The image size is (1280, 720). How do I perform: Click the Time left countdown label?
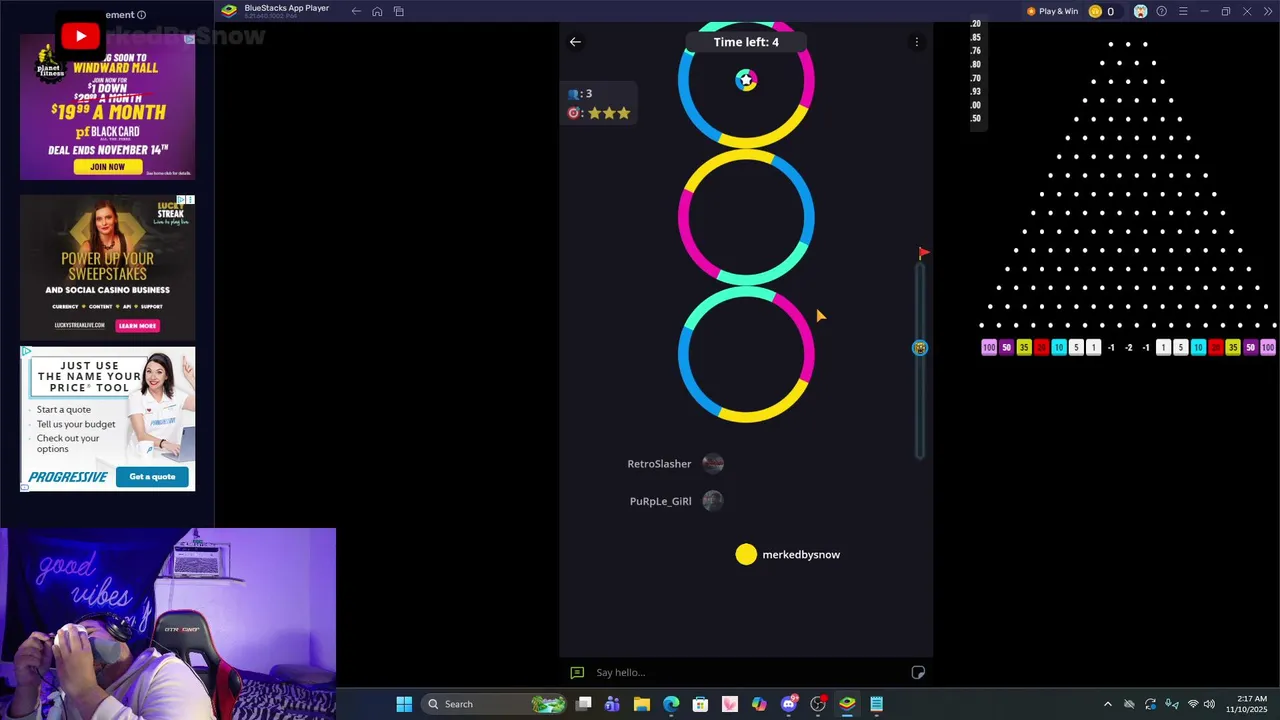pos(746,42)
